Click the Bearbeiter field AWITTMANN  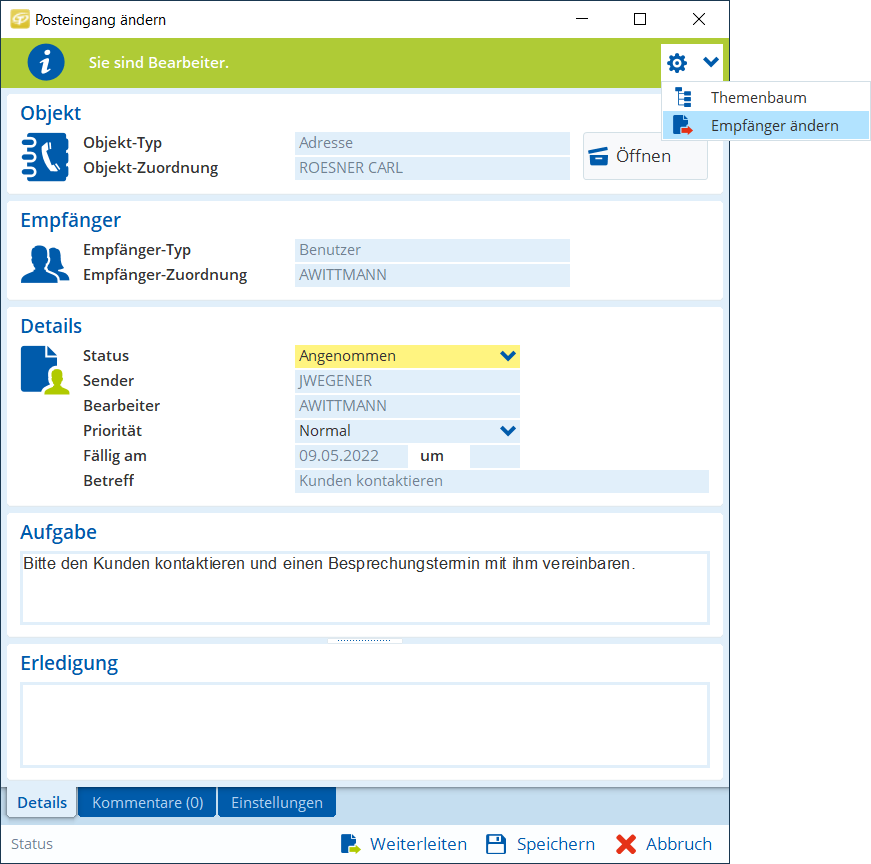coord(407,406)
